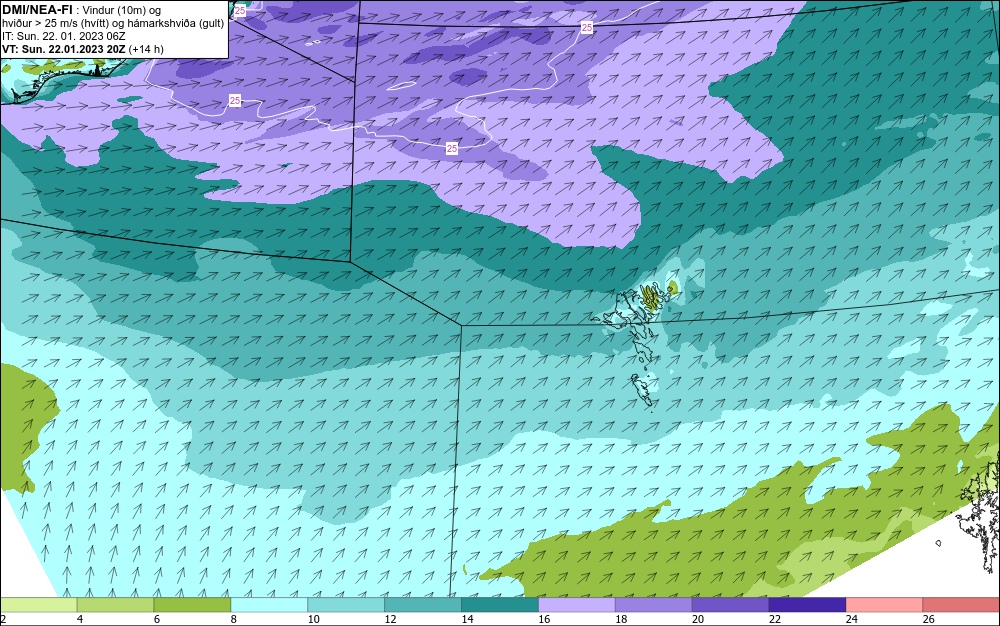The width and height of the screenshot is (1000, 626).
Task: Select the 22-24 m/s dark indigo legend swatch
Action: (x=807, y=604)
